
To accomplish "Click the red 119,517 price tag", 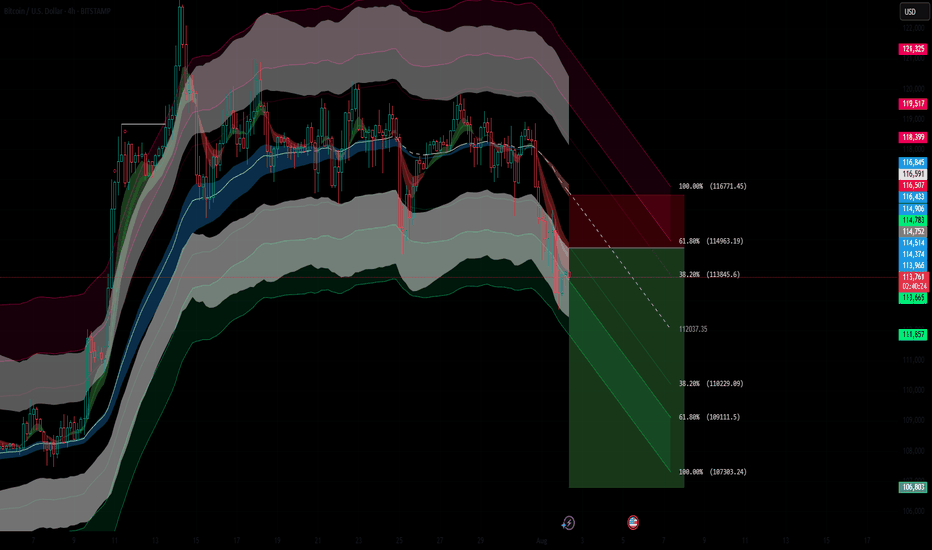I will [913, 103].
